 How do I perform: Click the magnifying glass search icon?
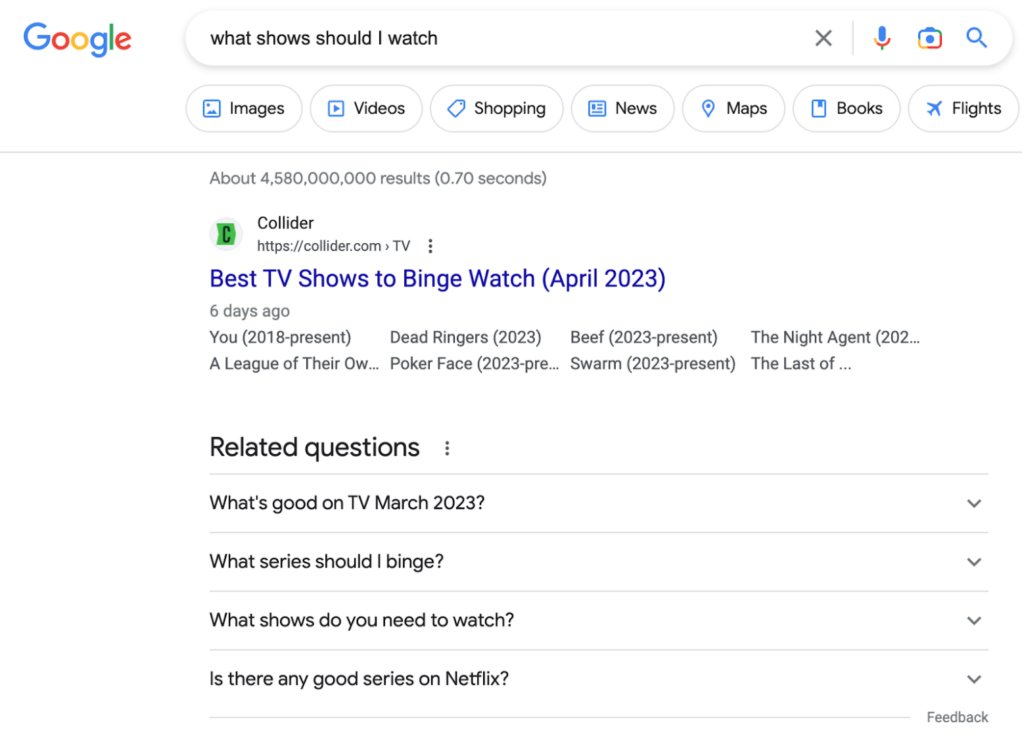pos(976,38)
